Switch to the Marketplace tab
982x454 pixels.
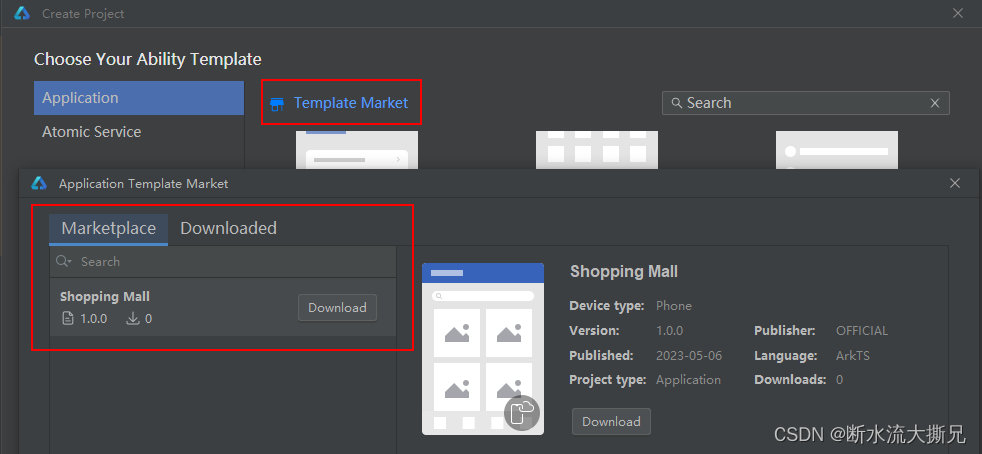coord(108,228)
